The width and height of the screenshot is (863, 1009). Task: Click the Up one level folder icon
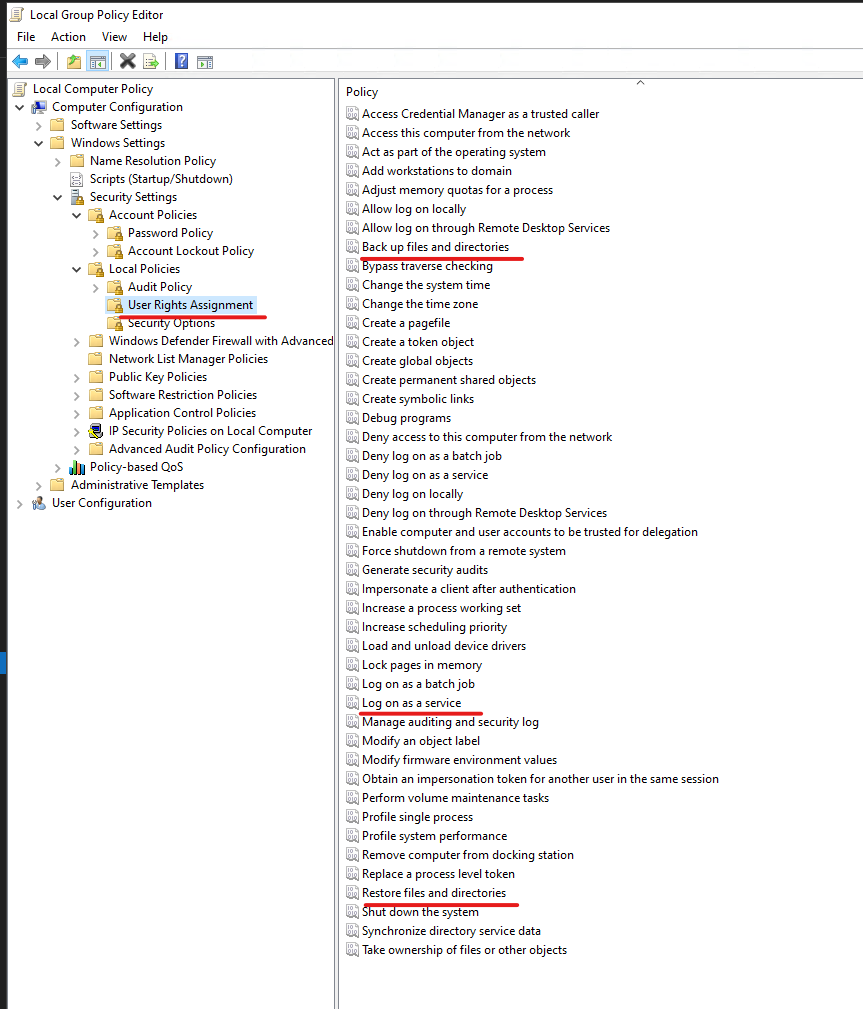pos(74,62)
